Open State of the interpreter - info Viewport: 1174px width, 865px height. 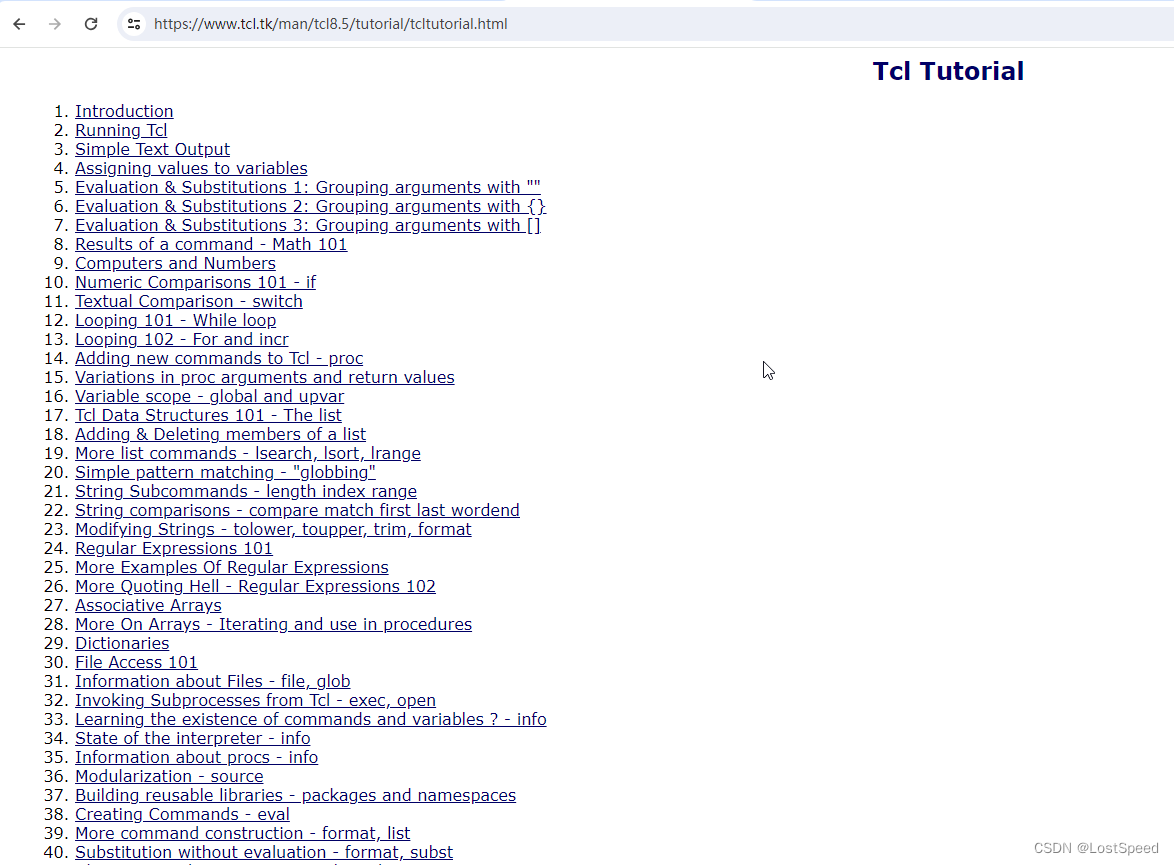[x=192, y=738]
